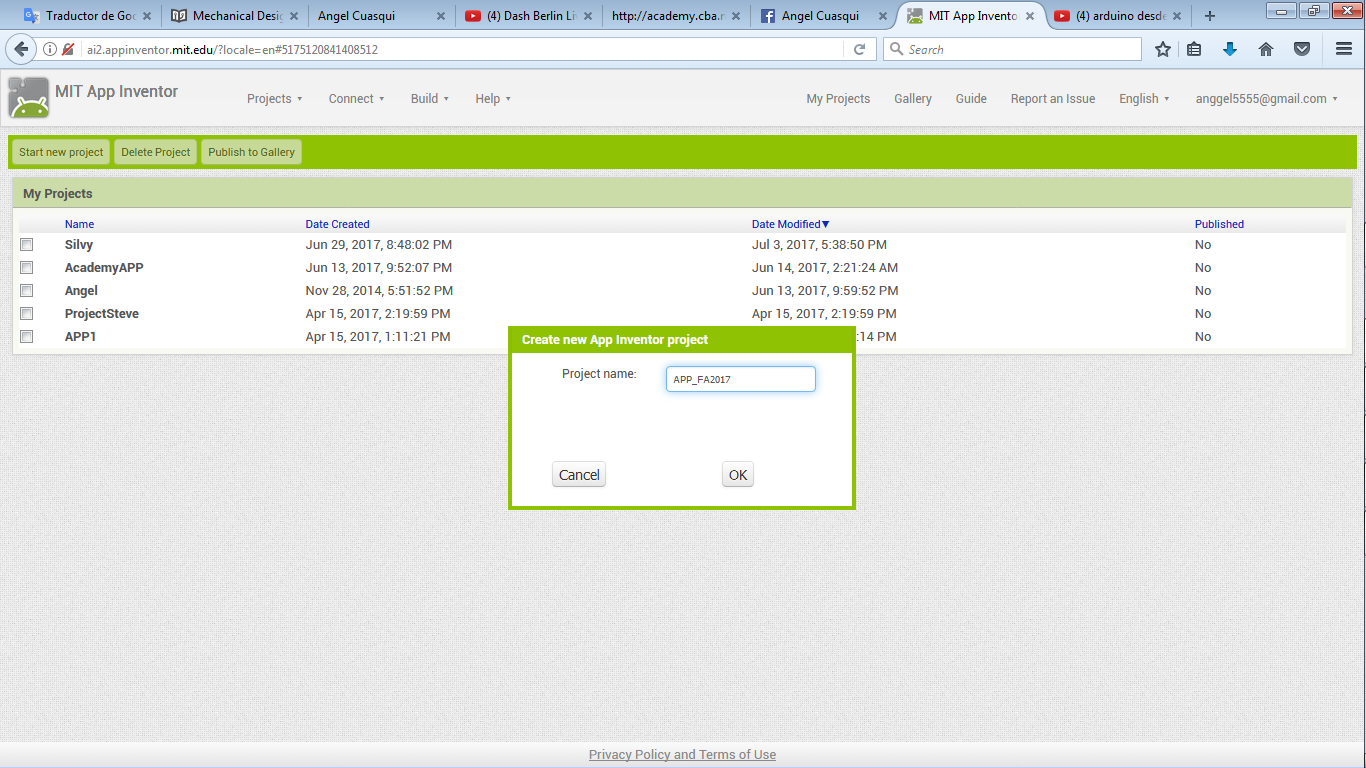Open the Report an Issue link
Viewport: 1366px width, 768px height.
(1053, 98)
